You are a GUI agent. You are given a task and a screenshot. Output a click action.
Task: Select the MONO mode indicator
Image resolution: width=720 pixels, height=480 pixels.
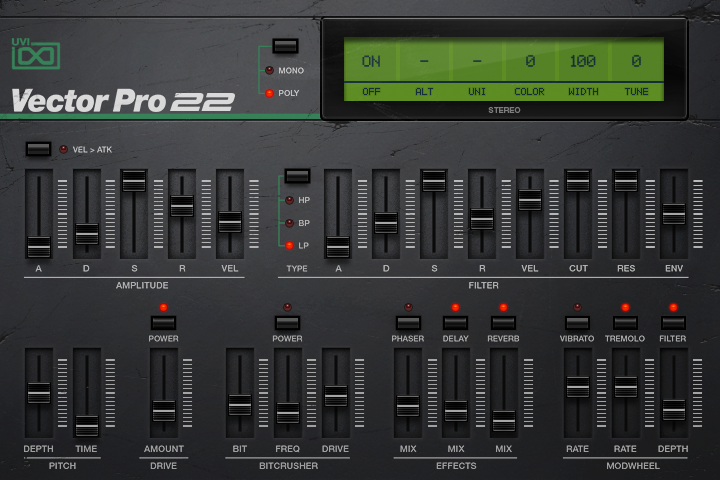(270, 70)
